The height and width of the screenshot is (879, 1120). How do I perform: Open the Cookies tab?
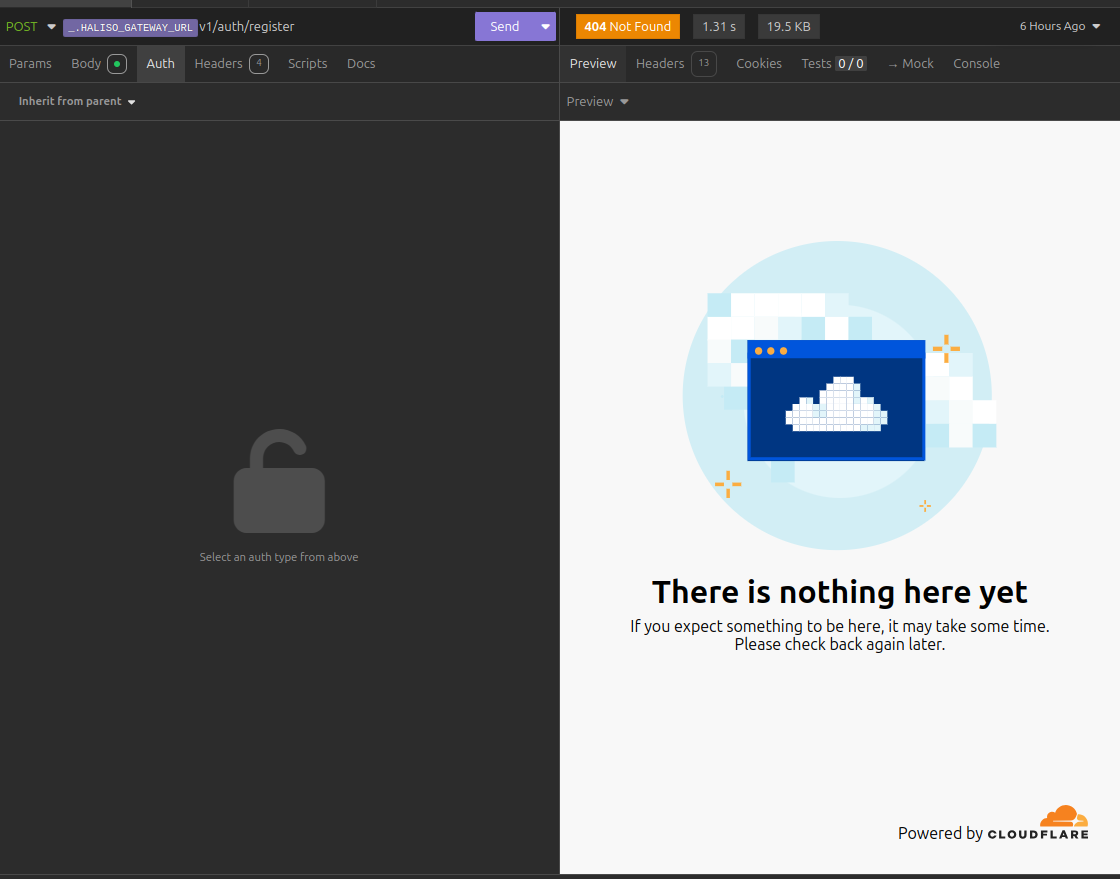759,64
